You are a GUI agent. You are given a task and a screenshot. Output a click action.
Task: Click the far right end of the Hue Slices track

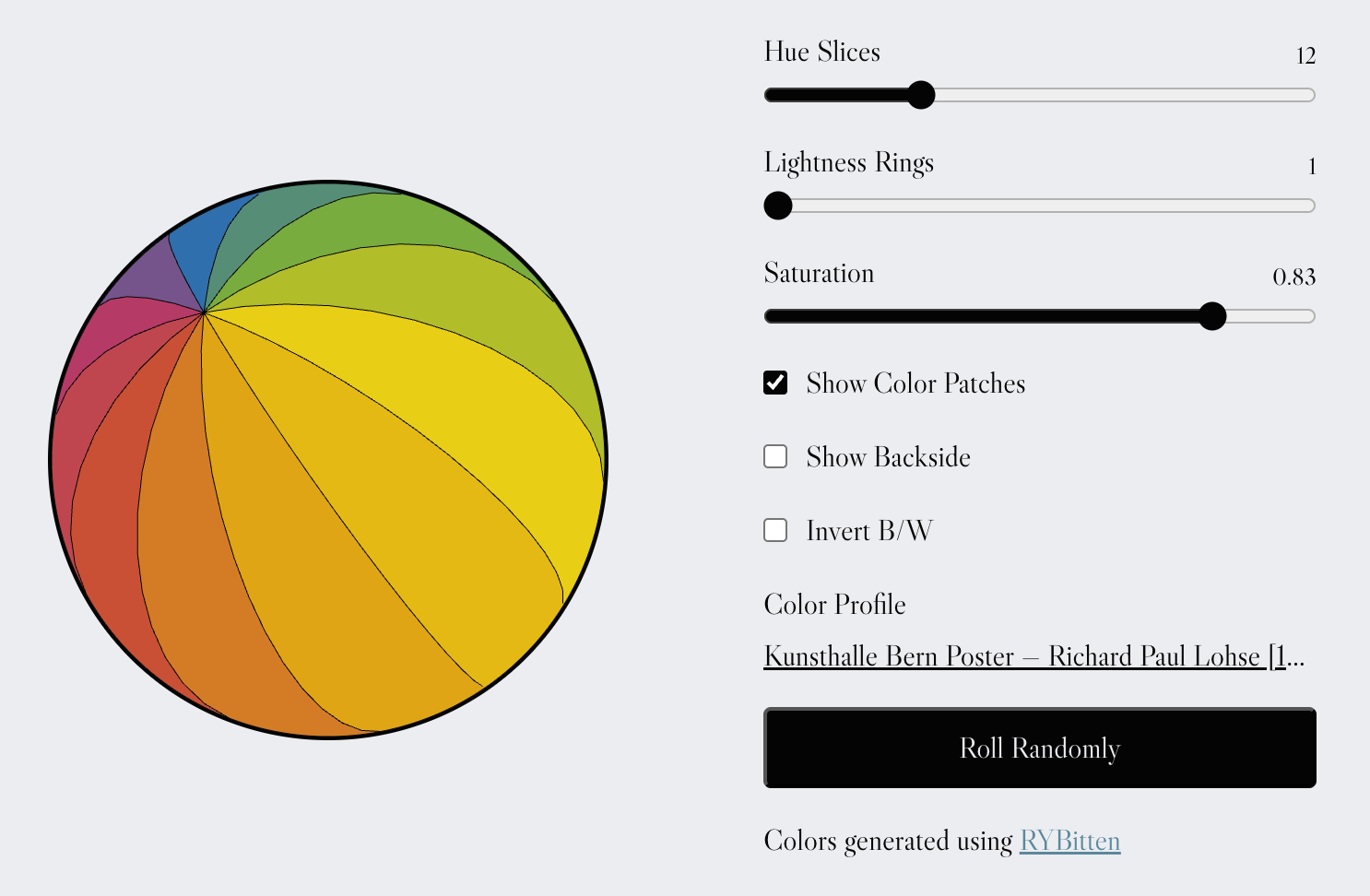[x=1307, y=95]
